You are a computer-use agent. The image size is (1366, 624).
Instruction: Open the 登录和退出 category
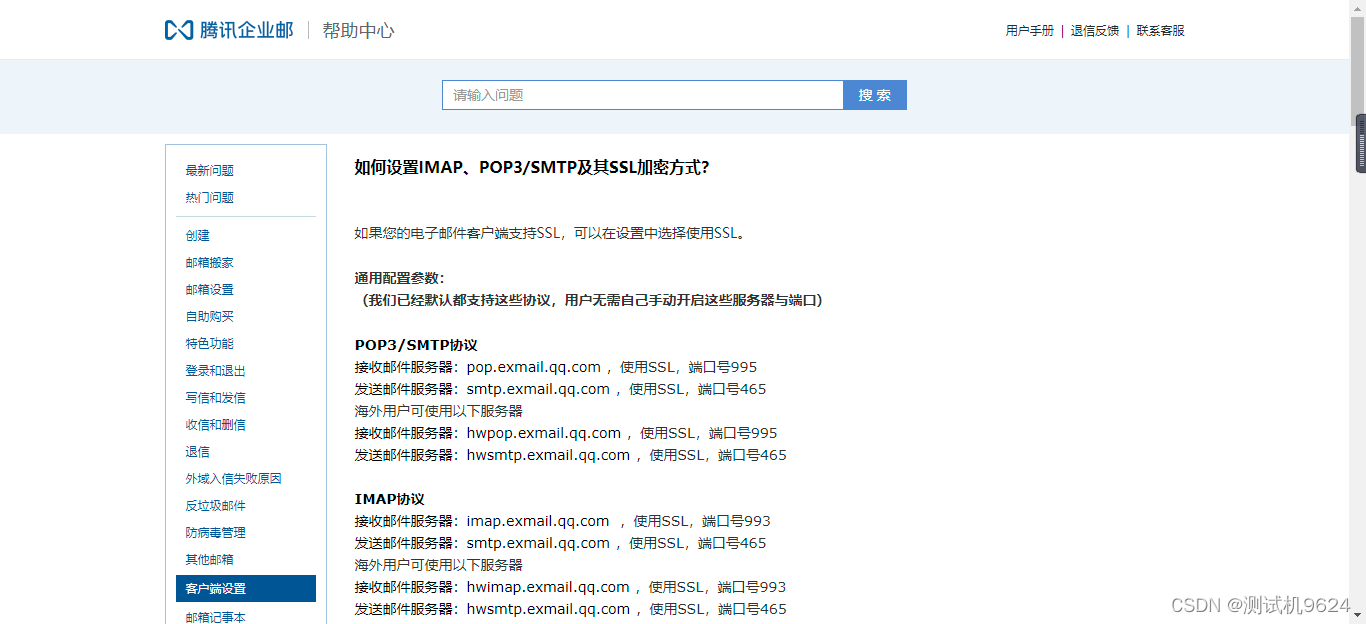coord(216,371)
